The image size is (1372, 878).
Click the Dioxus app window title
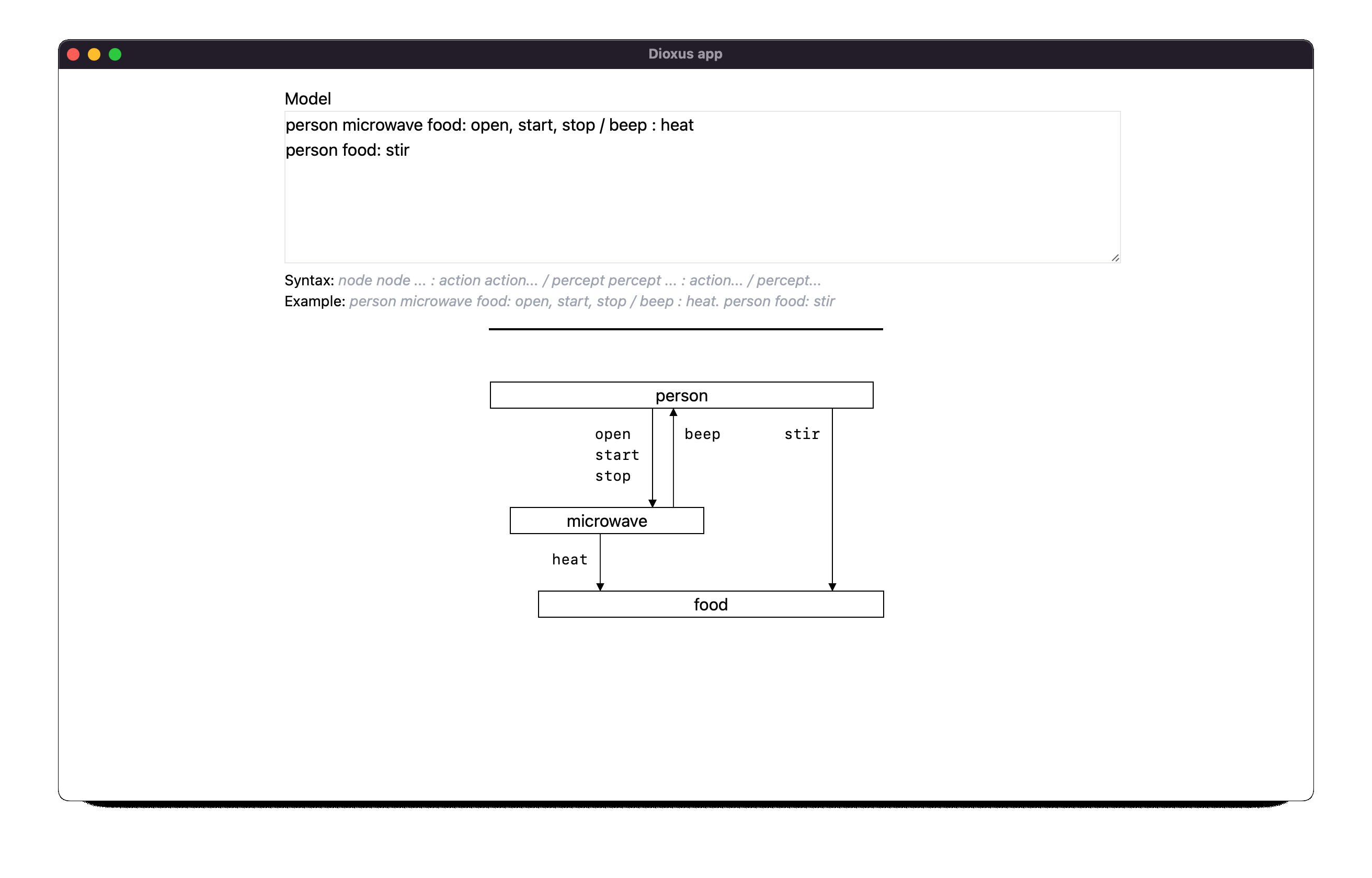[685, 54]
